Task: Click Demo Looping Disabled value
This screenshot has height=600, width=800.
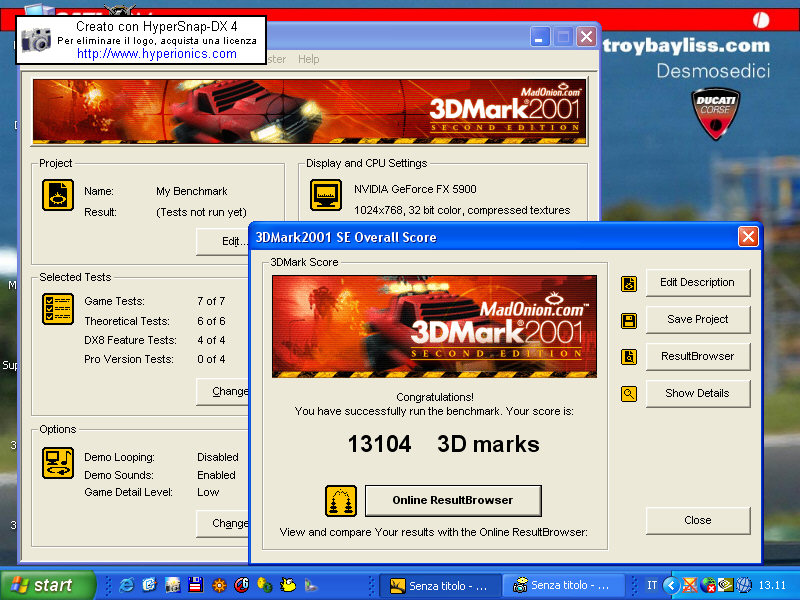Action: pyautogui.click(x=218, y=457)
